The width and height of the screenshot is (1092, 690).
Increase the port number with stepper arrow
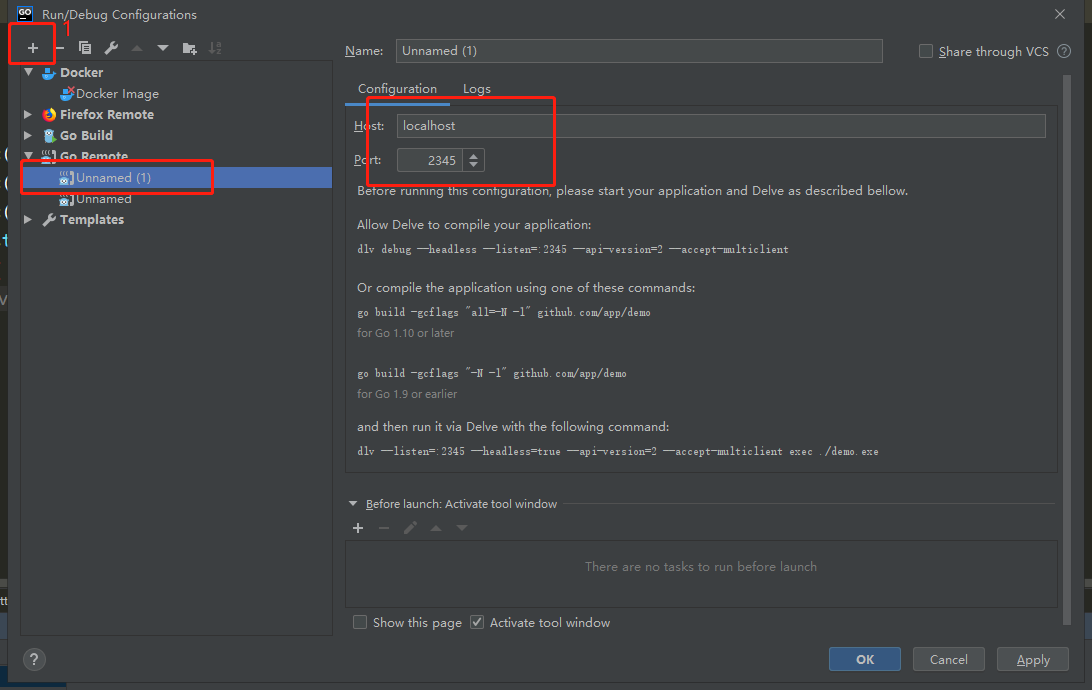474,155
